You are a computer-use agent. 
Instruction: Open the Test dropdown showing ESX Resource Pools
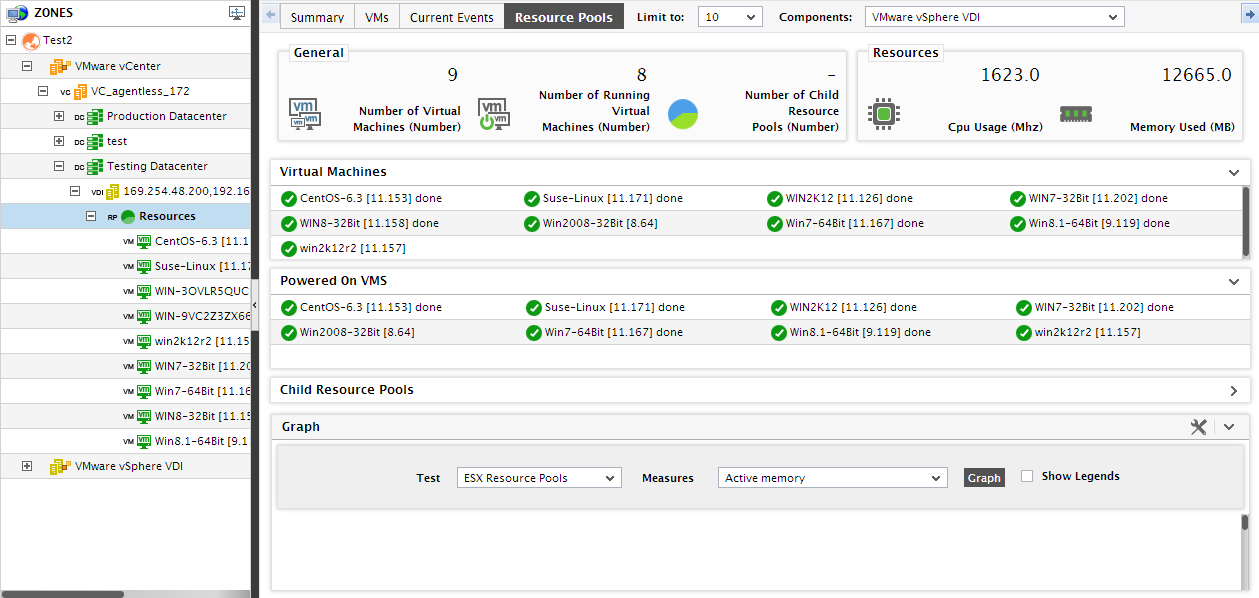click(x=539, y=478)
